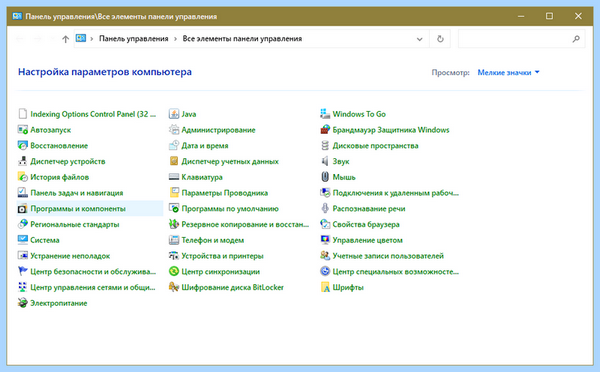600x372 pixels.
Task: Open Центр специальных возможностей link
Action: pyautogui.click(x=396, y=272)
